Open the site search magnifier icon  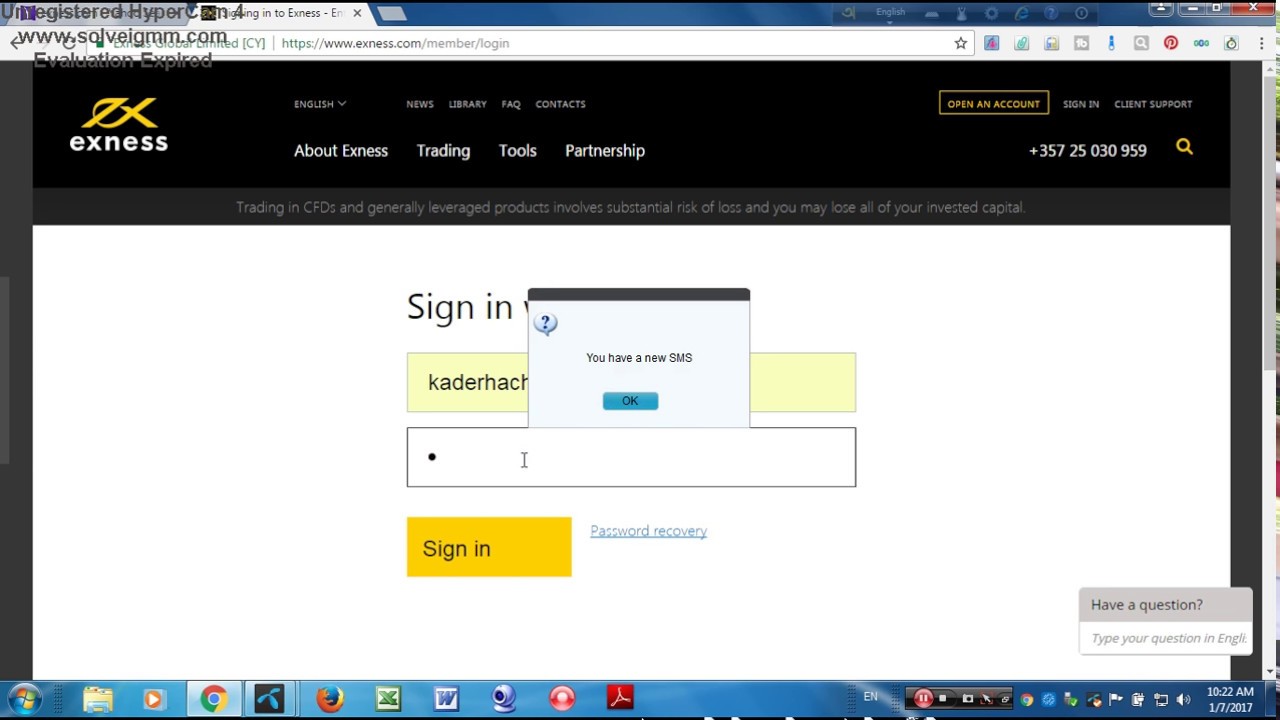1184,147
